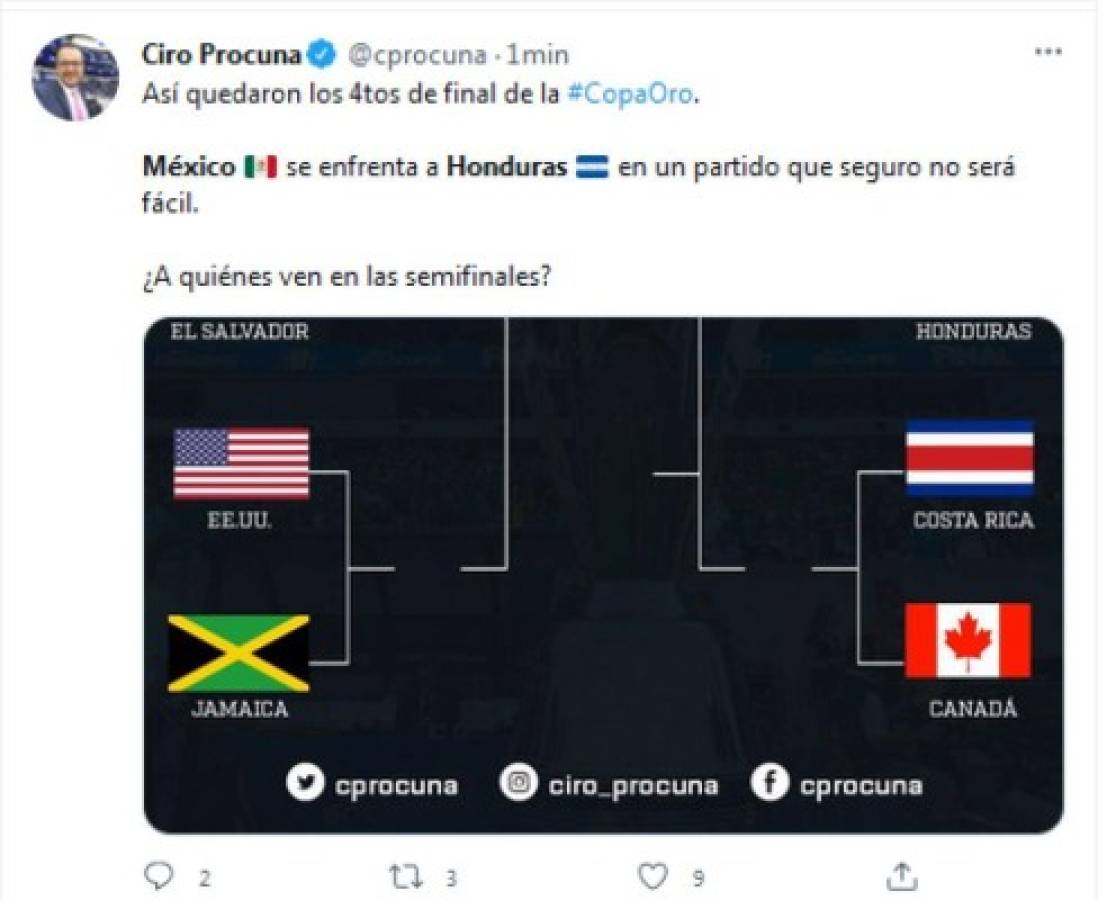This screenshot has width=1116, height=900.
Task: Click the Jamaica flag in bracket
Action: pyautogui.click(x=238, y=653)
